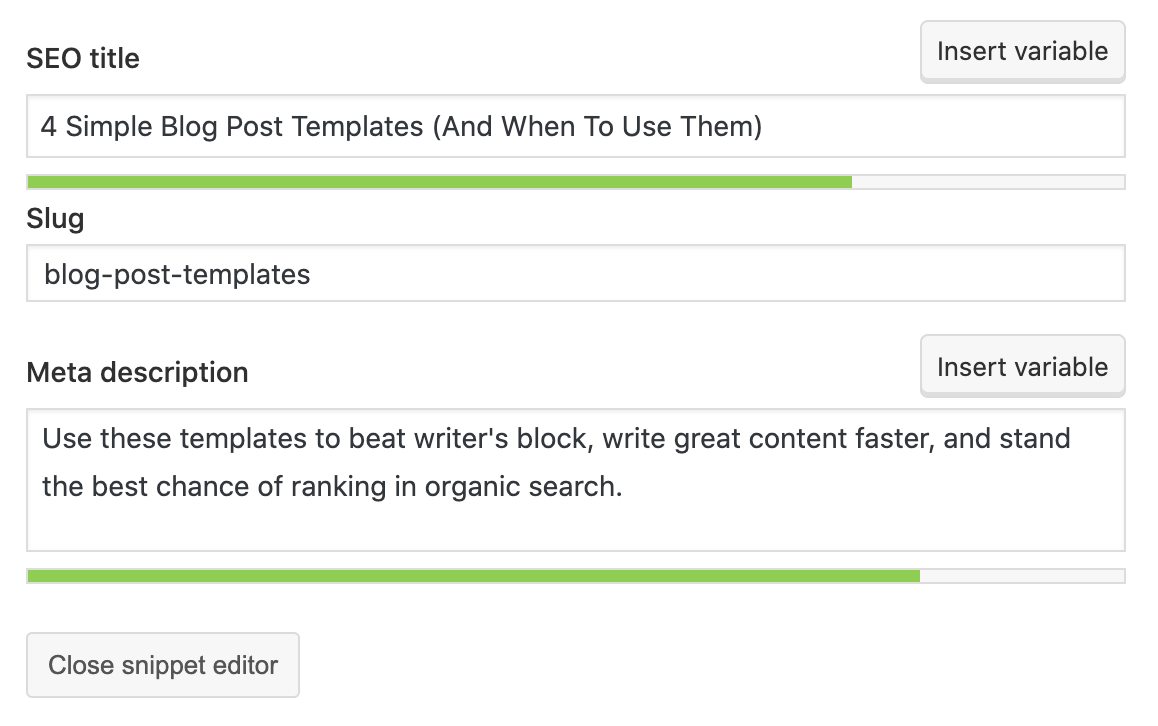Click the length bar below Meta description

[470, 576]
